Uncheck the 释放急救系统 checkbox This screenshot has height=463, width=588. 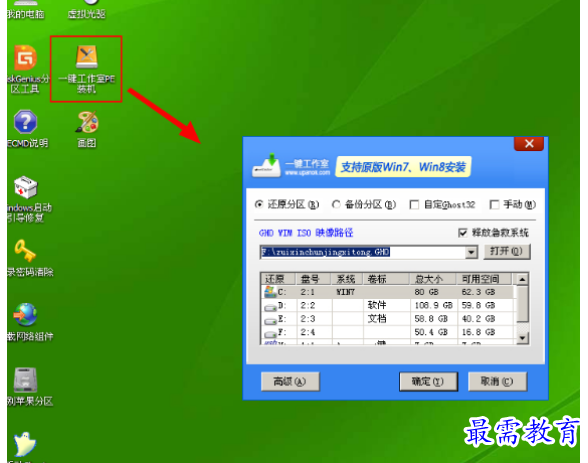[463, 233]
